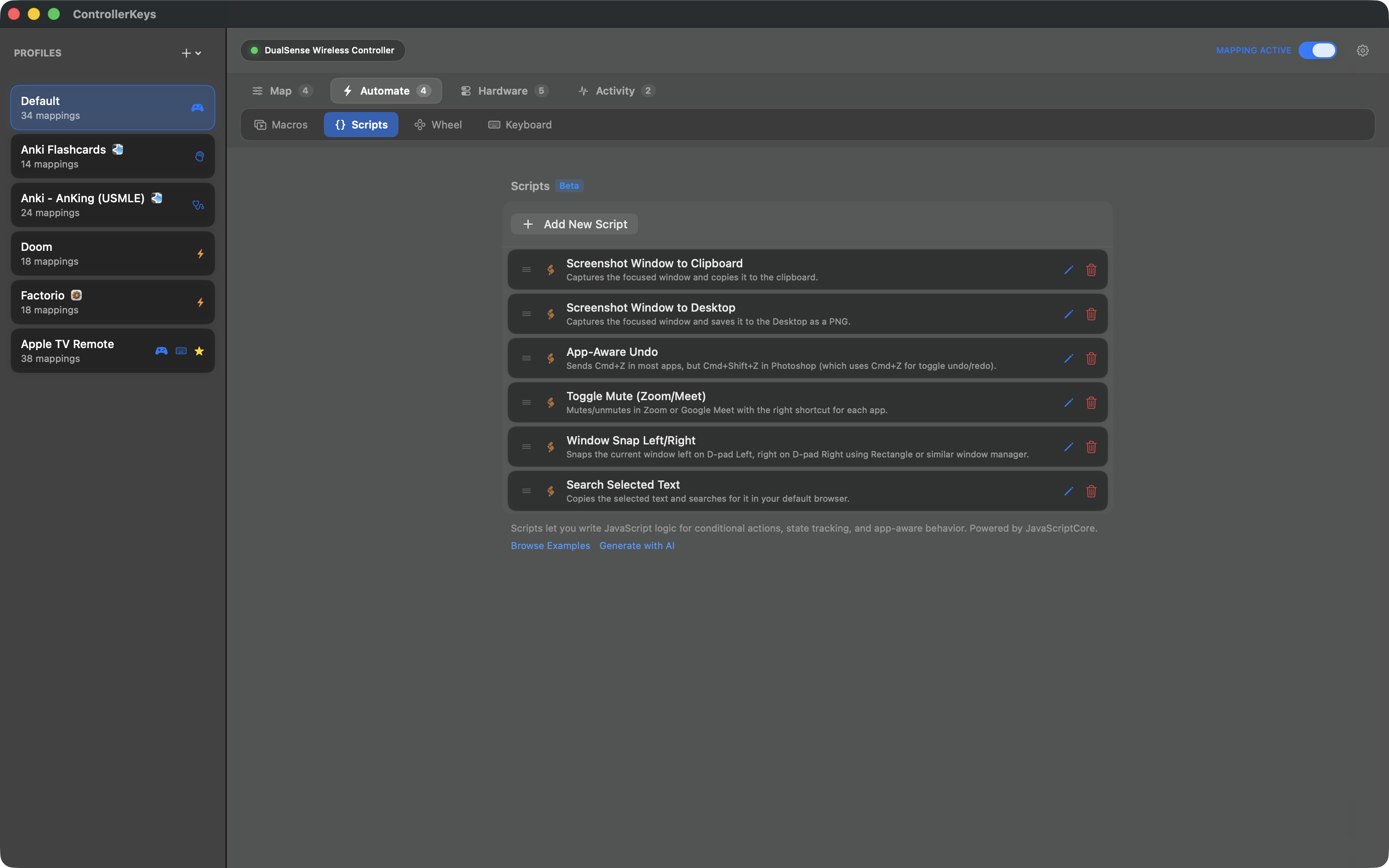
Task: Click gamepad icon on Default profile
Action: 197,108
